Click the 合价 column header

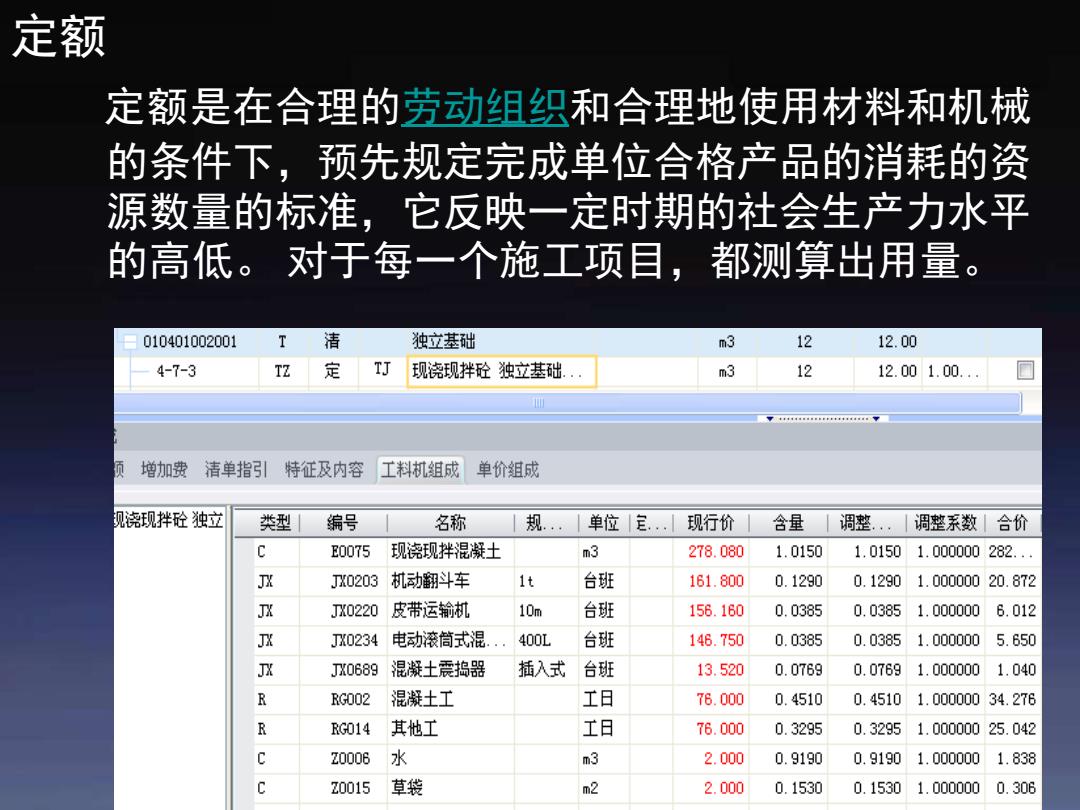[1012, 523]
